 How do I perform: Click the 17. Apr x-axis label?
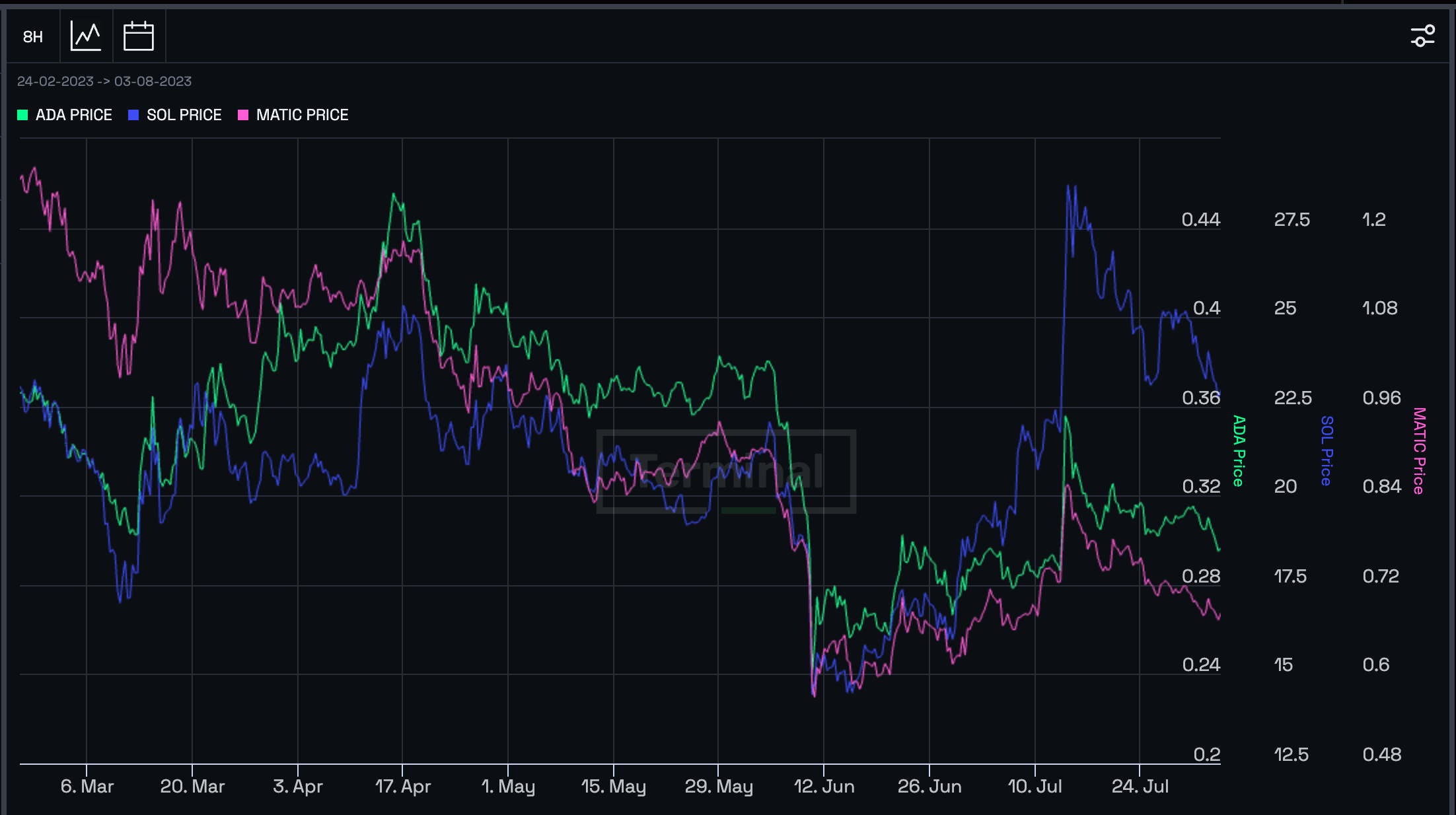403,787
